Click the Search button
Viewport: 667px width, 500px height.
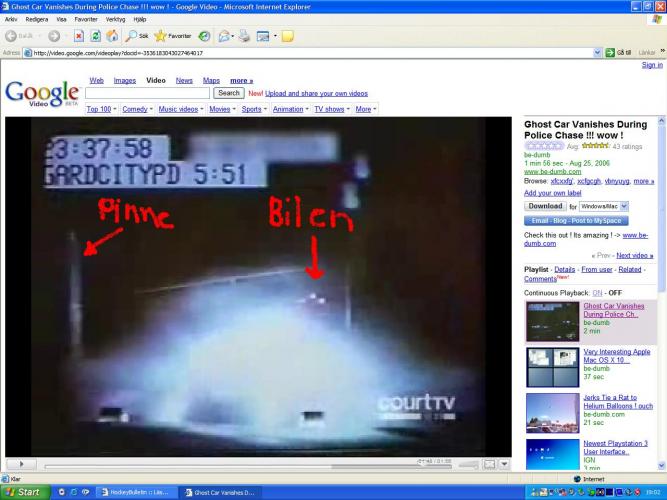coord(229,93)
